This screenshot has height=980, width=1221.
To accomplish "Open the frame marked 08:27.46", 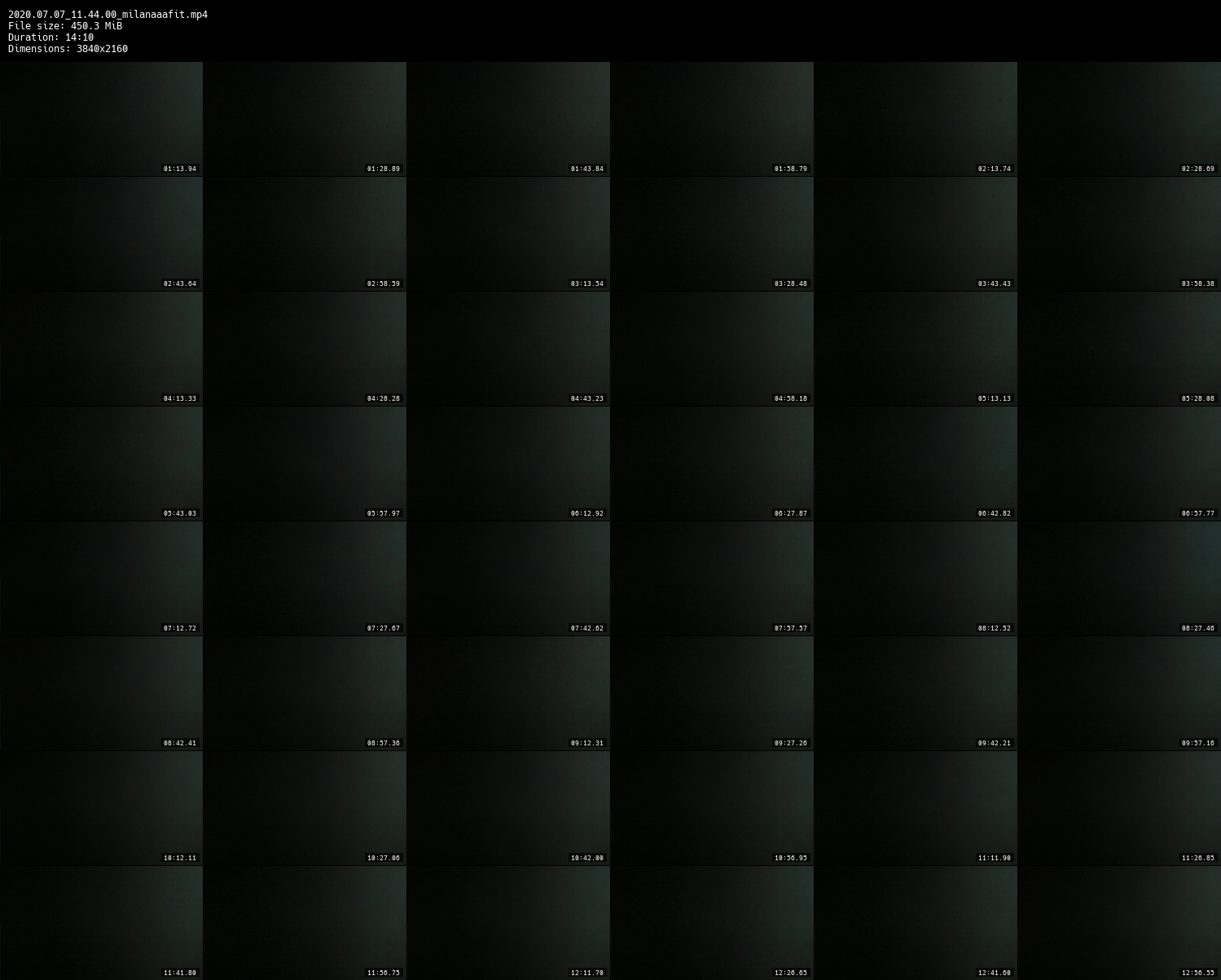I will (x=1119, y=578).
